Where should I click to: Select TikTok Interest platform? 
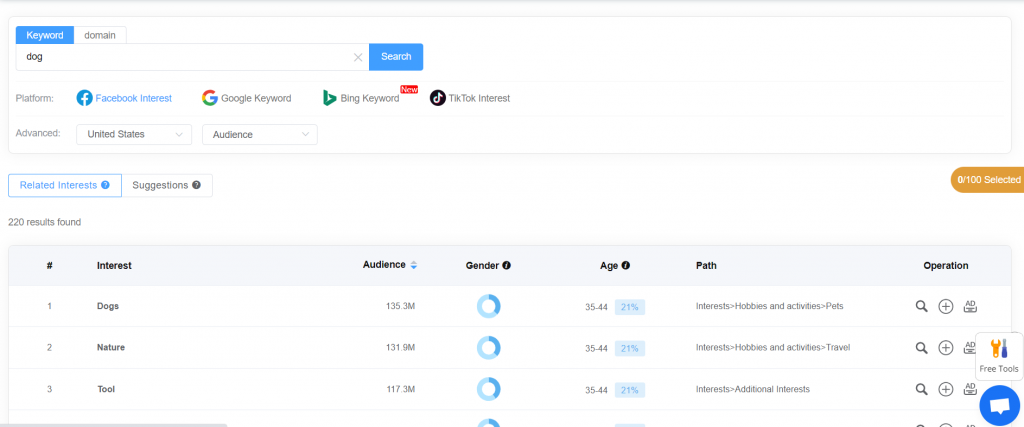click(x=470, y=98)
